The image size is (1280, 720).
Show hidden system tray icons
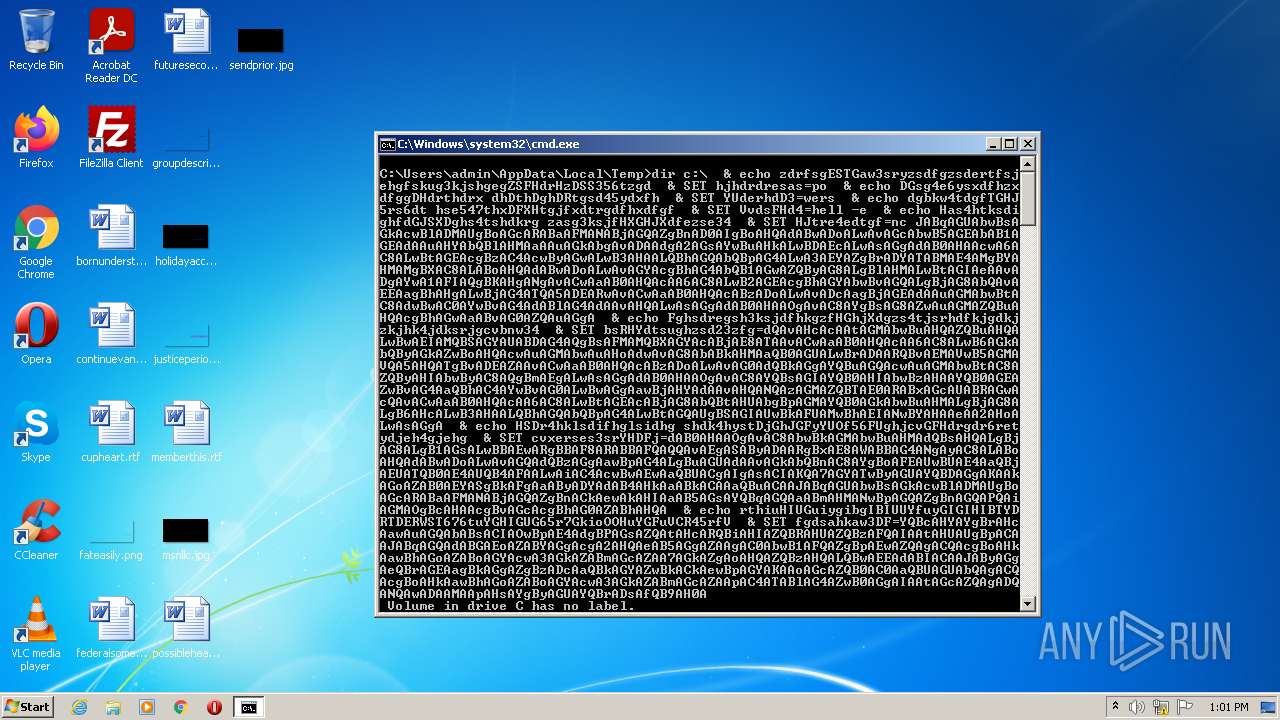coord(1115,707)
